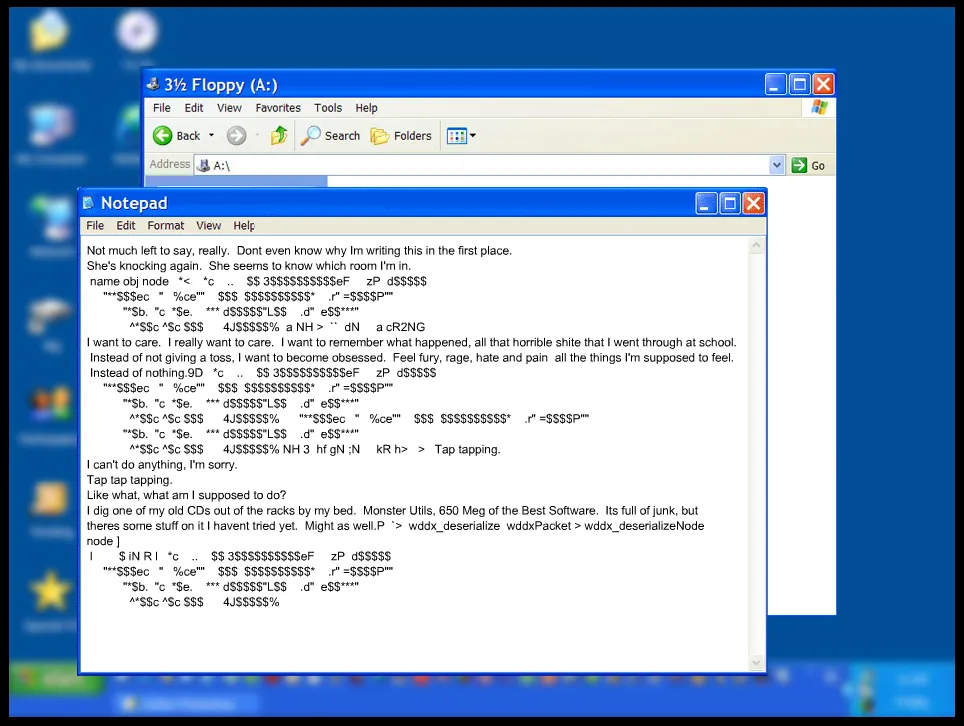
Task: Open the Notepad Format menu
Action: 166,226
